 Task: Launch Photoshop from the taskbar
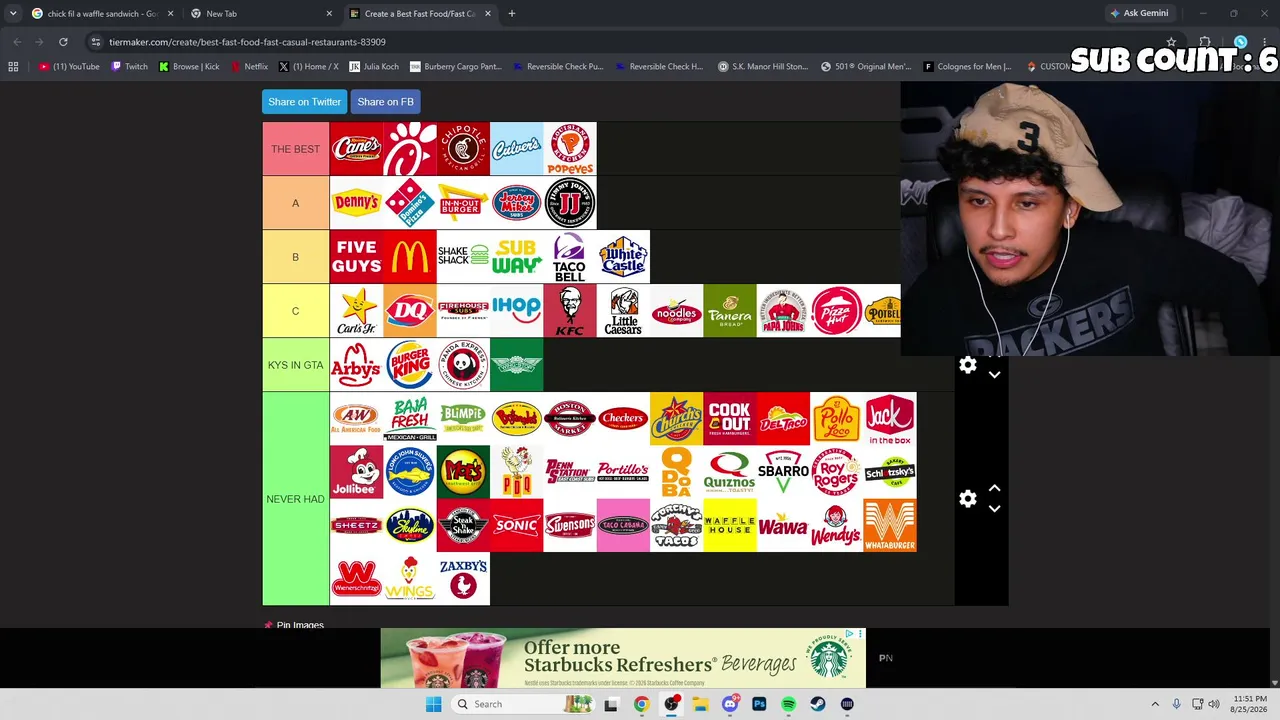pos(759,704)
